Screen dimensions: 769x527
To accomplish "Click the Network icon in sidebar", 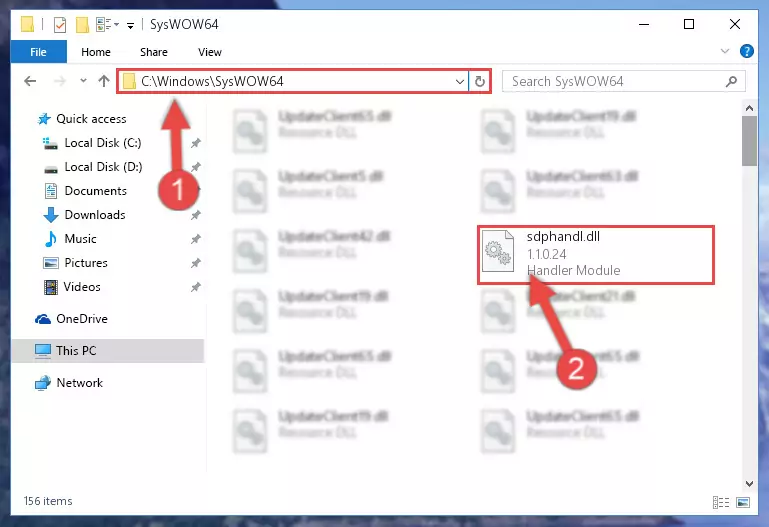I will (x=43, y=383).
